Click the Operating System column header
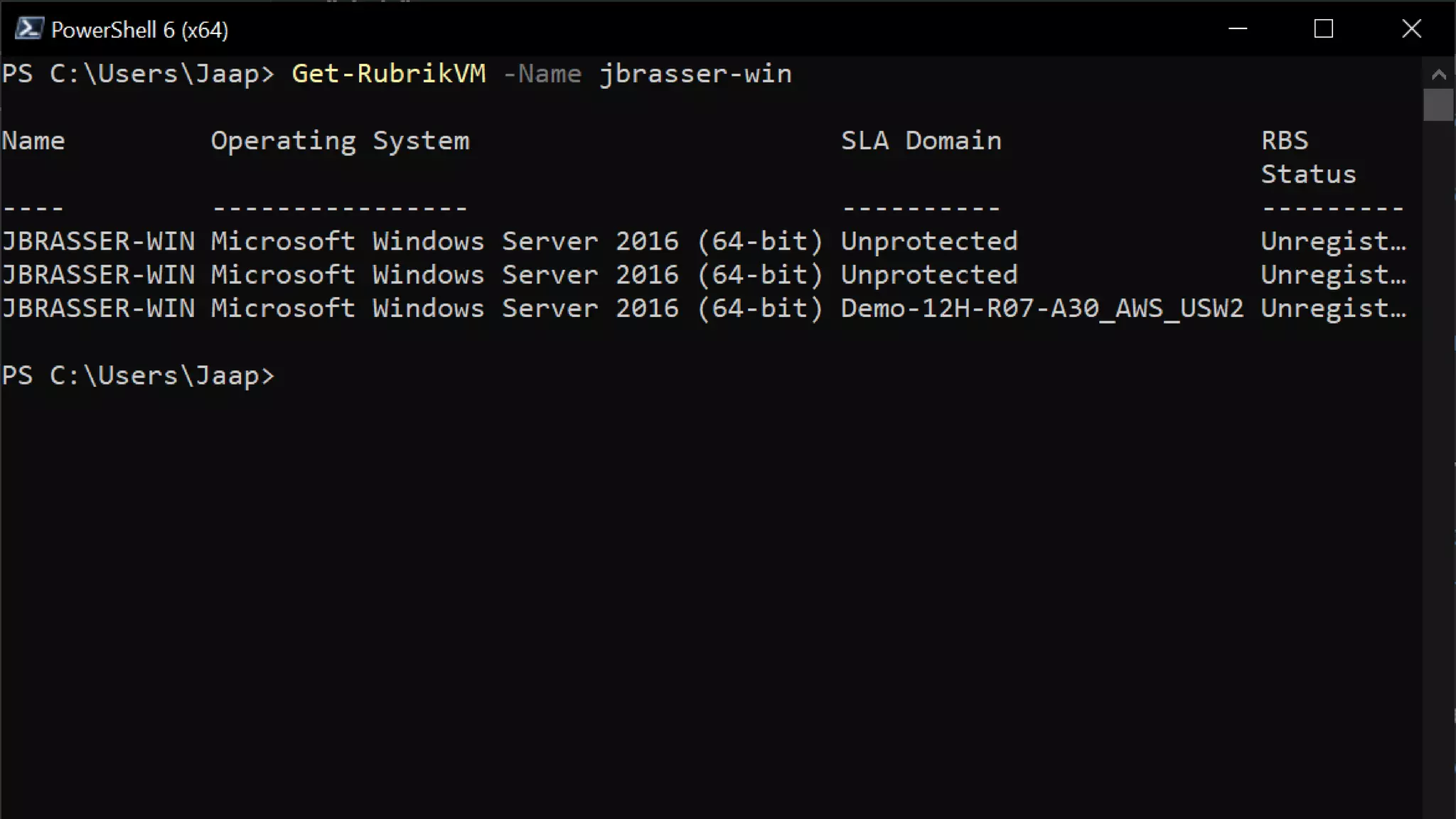Image resolution: width=1456 pixels, height=819 pixels. pyautogui.click(x=340, y=141)
